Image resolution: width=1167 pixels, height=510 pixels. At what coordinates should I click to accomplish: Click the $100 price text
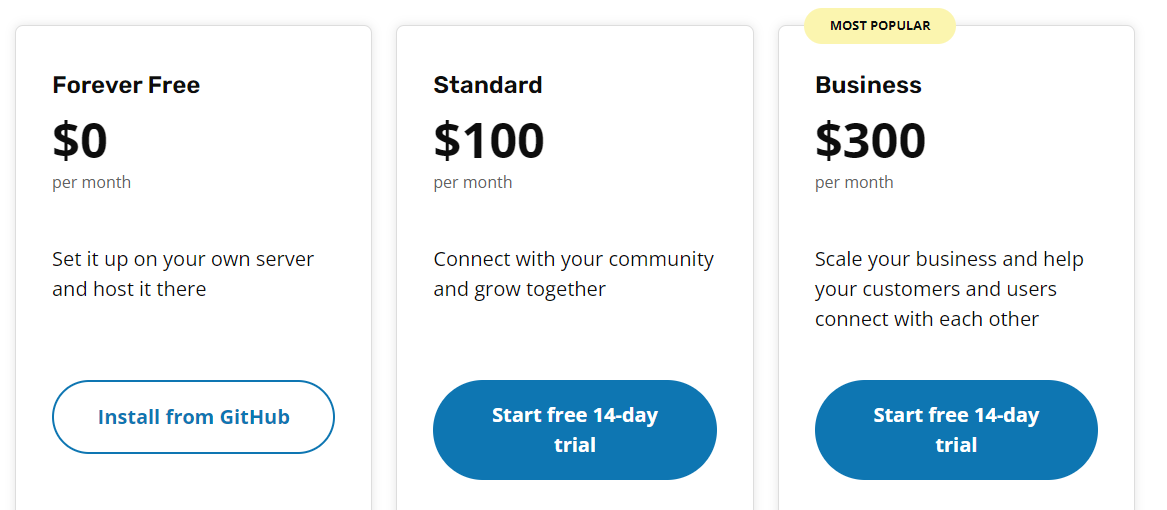(489, 140)
